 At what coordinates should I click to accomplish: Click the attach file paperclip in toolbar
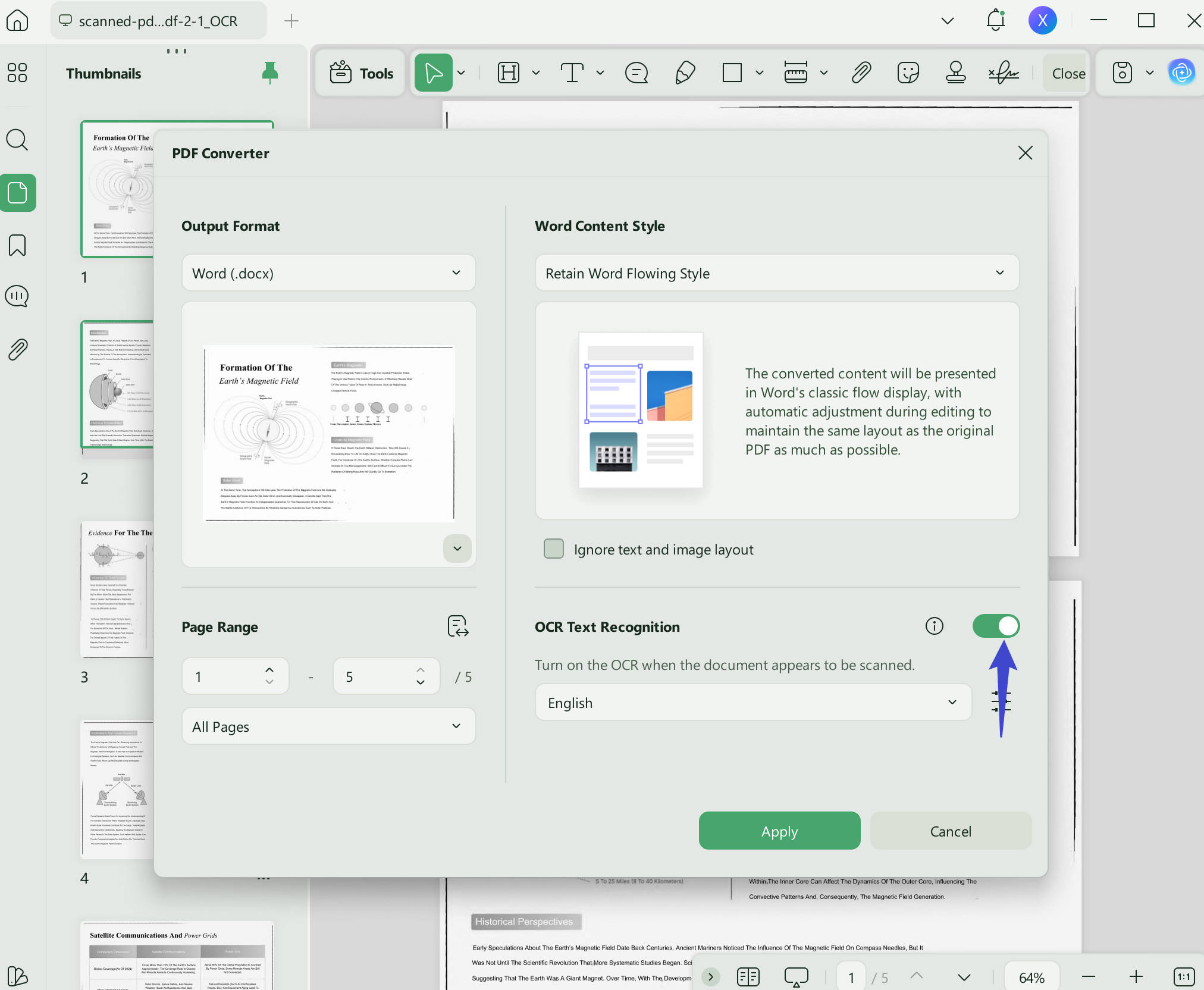(861, 73)
